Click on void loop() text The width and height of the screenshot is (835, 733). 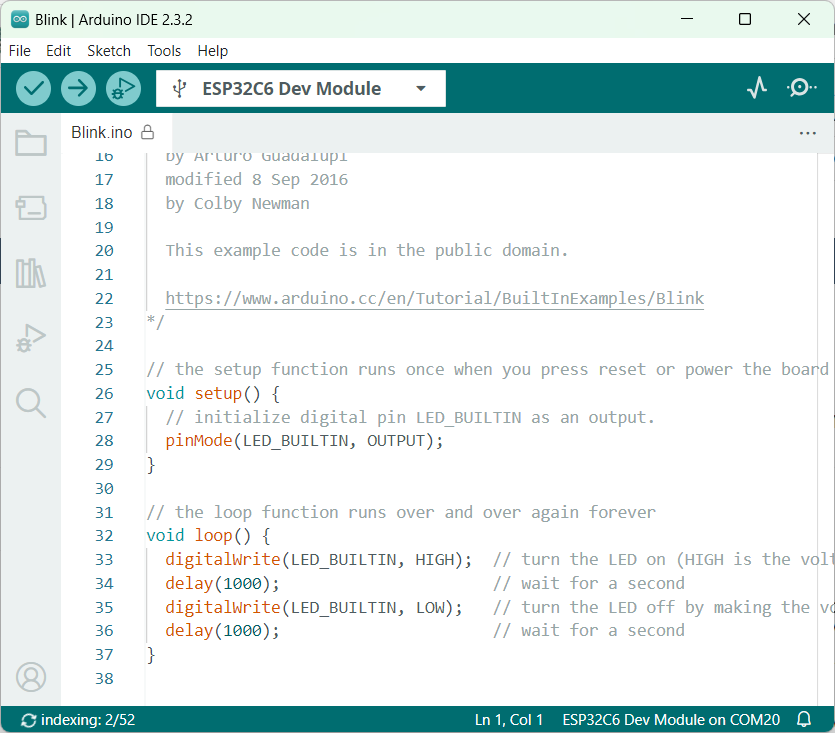tap(199, 535)
